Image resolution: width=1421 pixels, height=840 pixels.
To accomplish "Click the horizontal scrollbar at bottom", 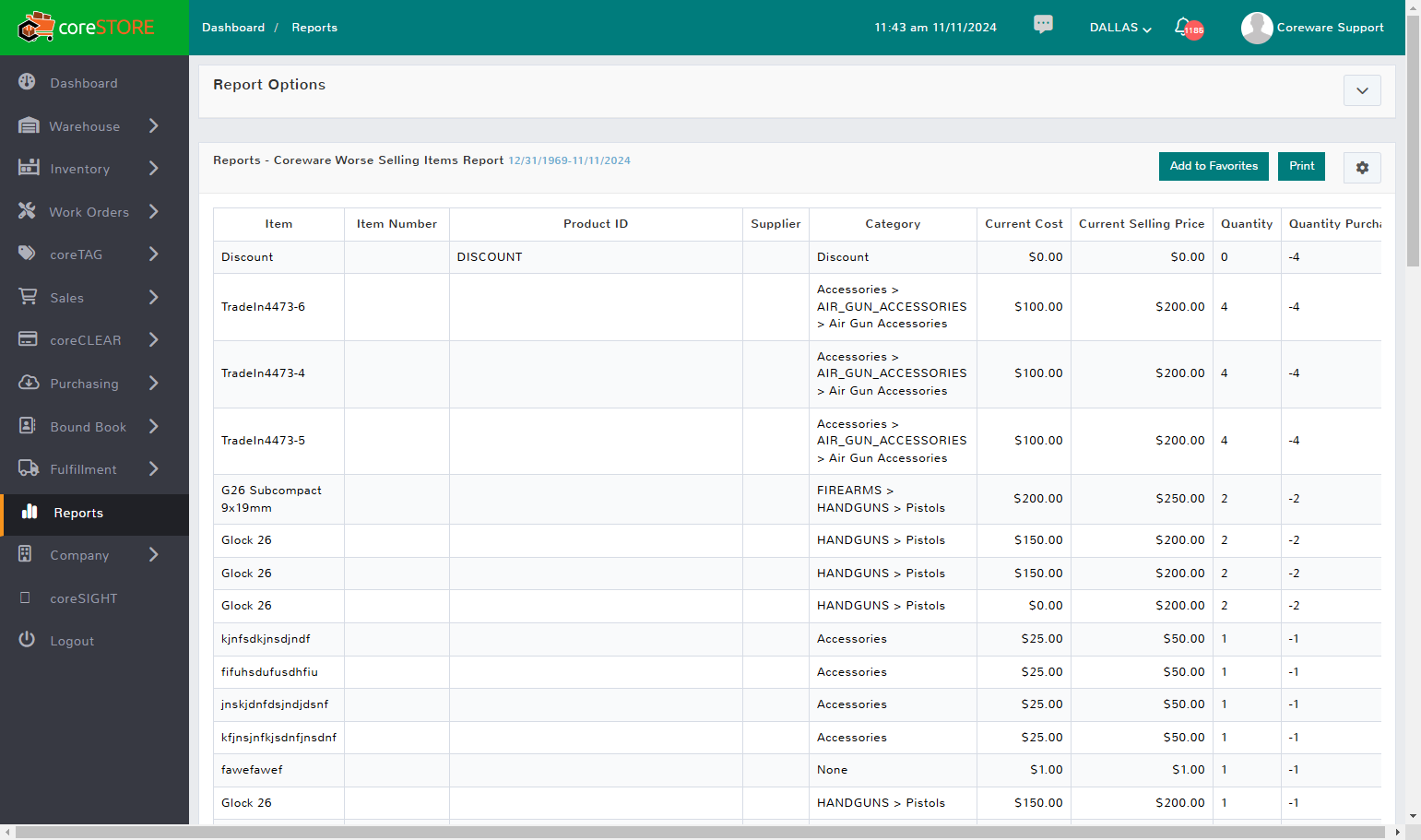I will coord(700,832).
